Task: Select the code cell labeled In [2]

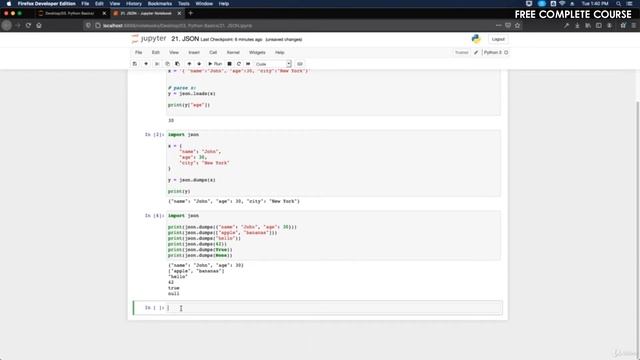Action: pos(333,163)
